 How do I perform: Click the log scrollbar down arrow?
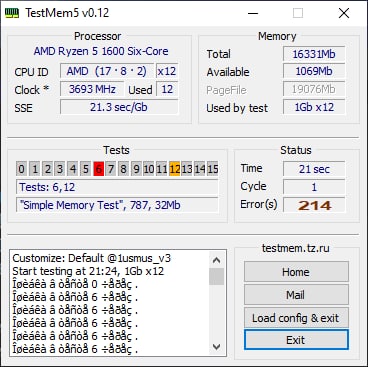coord(217,347)
